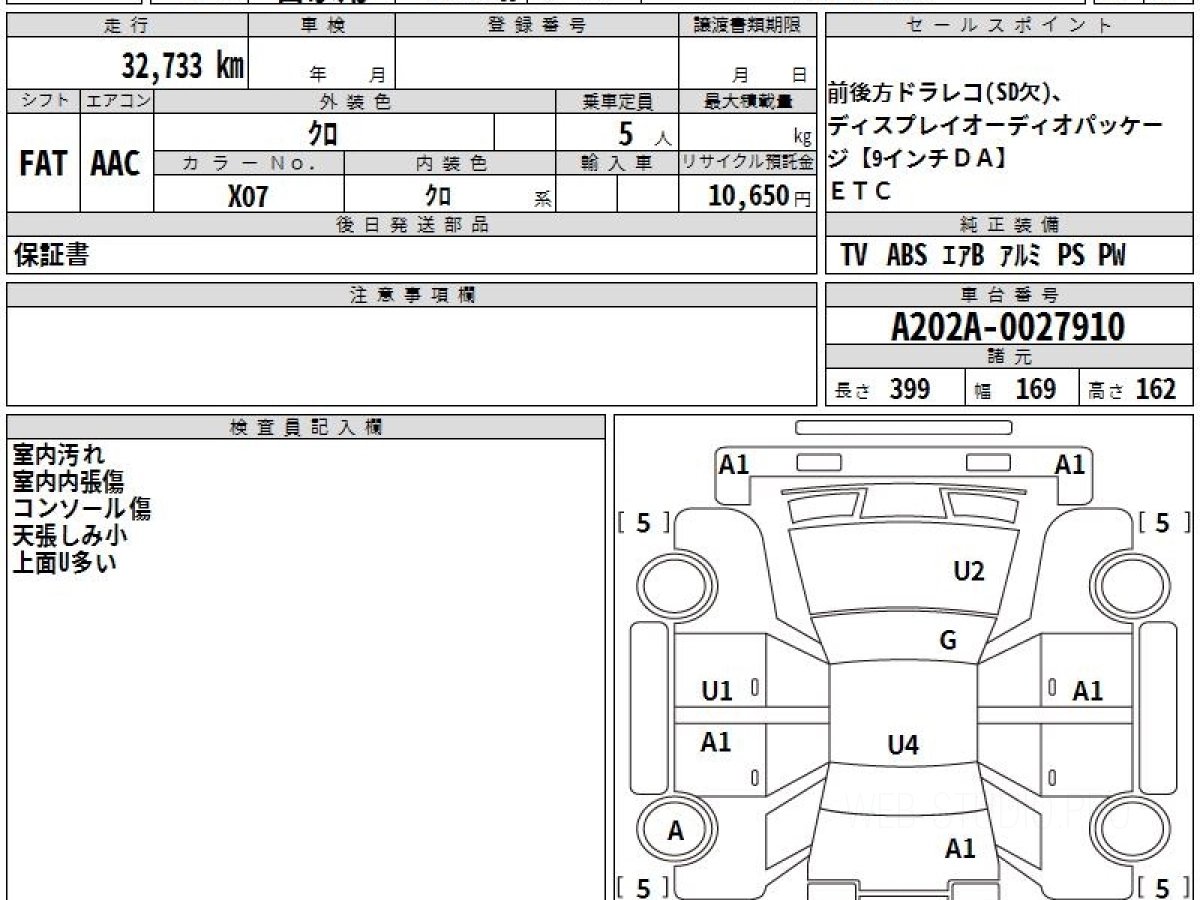The image size is (1200, 900).
Task: Click the 後日発送部品 header
Action: [x=412, y=225]
